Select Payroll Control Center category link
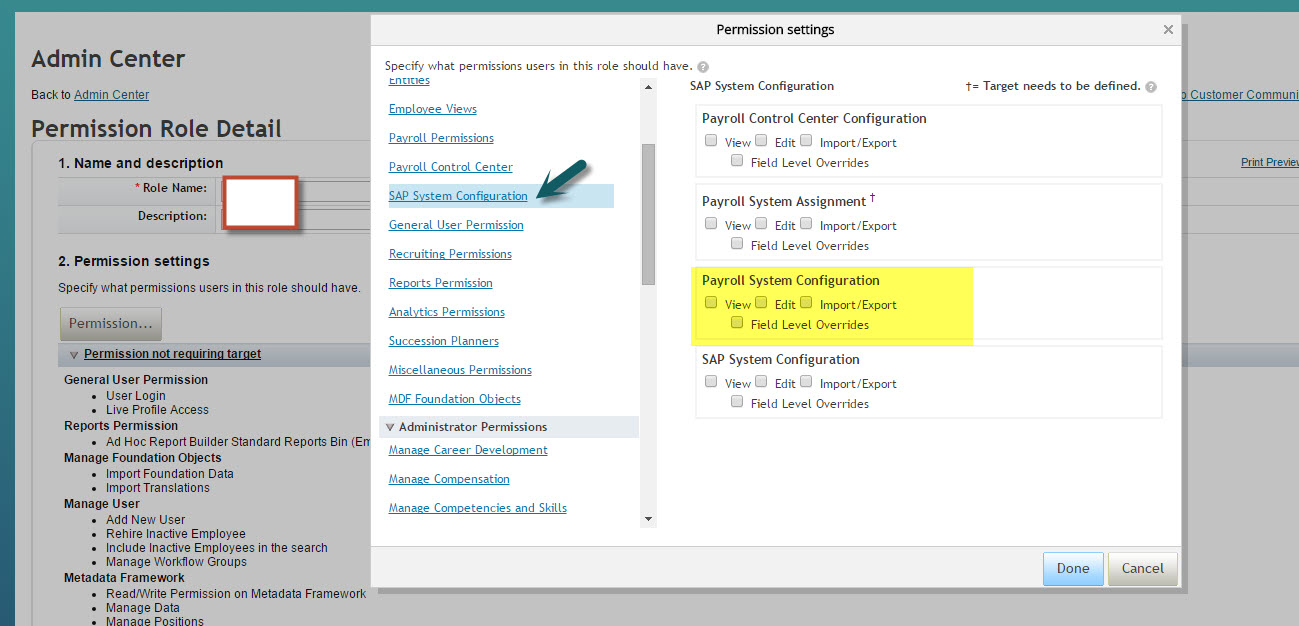 click(x=451, y=167)
